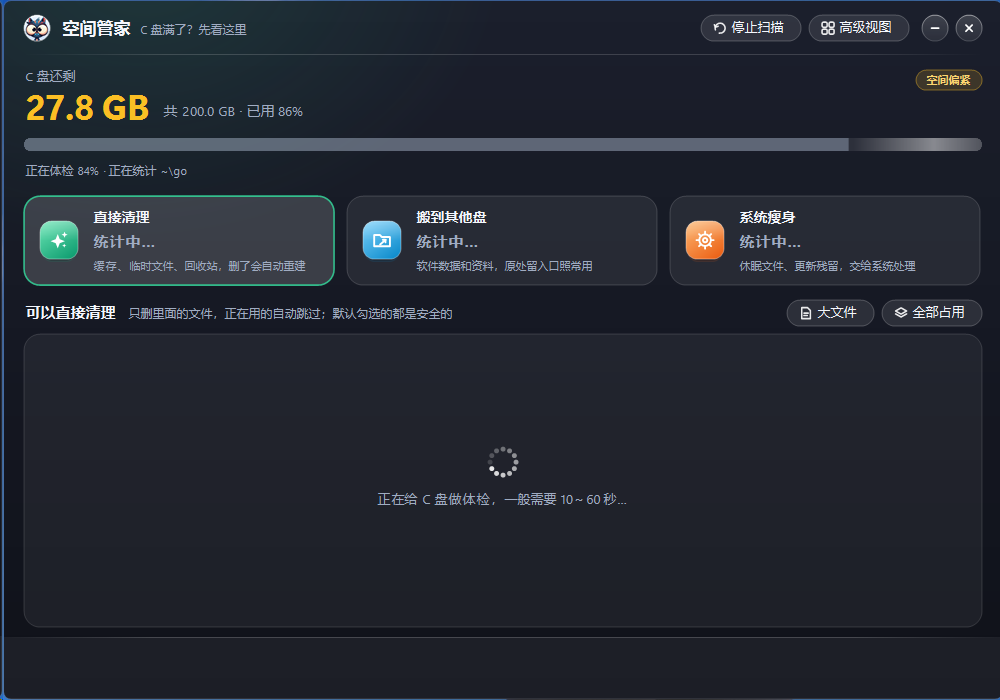The image size is (1000, 700).
Task: Stop the scan with 停止扫描 button
Action: (751, 28)
